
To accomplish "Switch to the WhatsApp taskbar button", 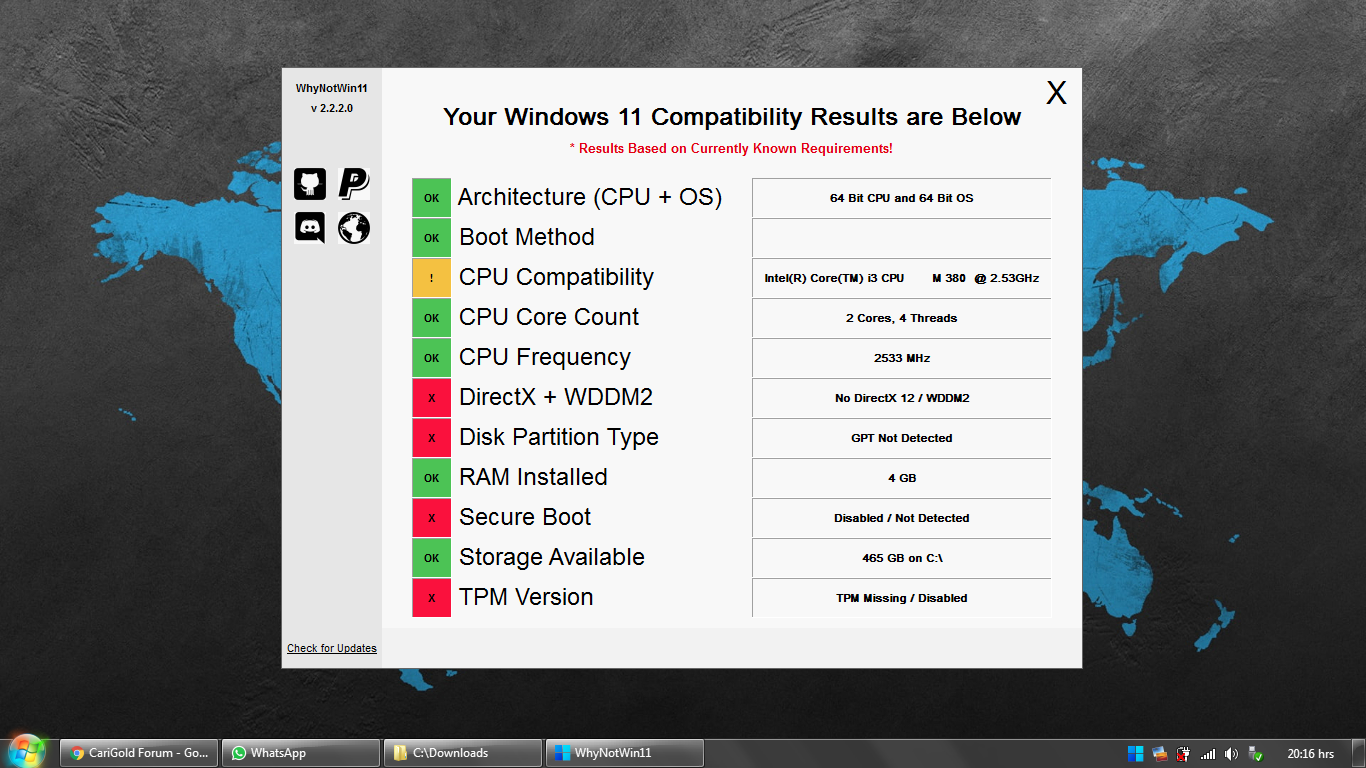I will point(301,753).
